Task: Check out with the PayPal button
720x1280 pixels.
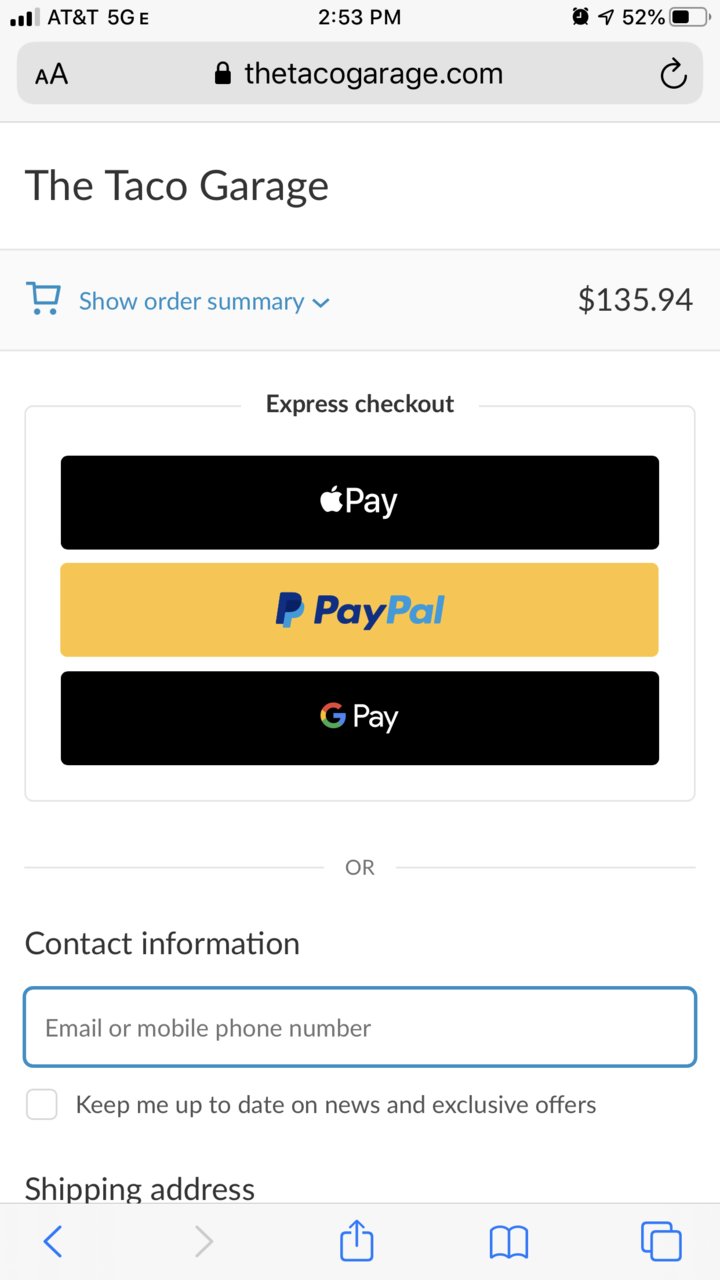Action: pos(360,610)
